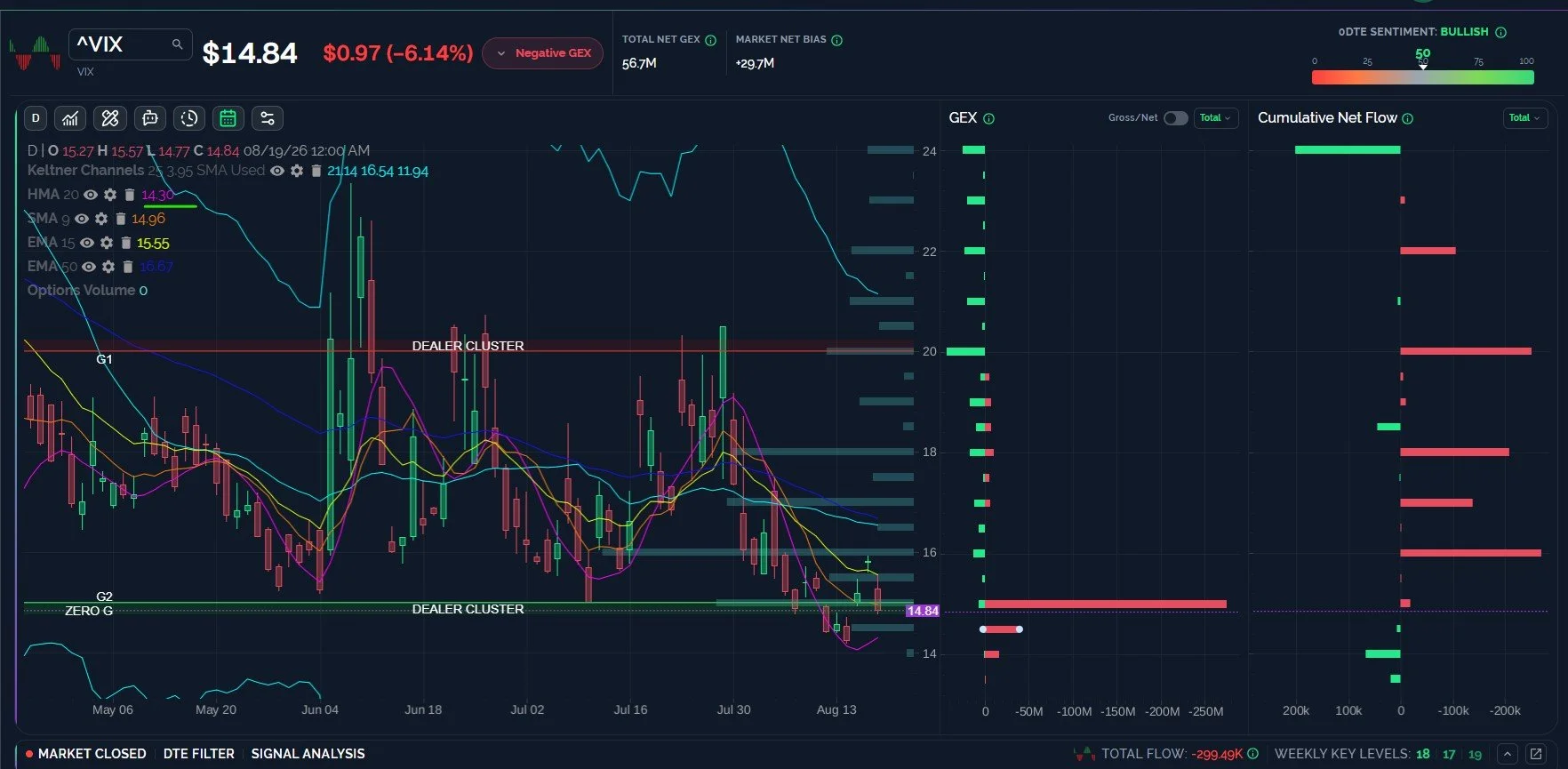The width and height of the screenshot is (1568, 769).
Task: Toggle HMA 20 visibility eye
Action: (91, 195)
